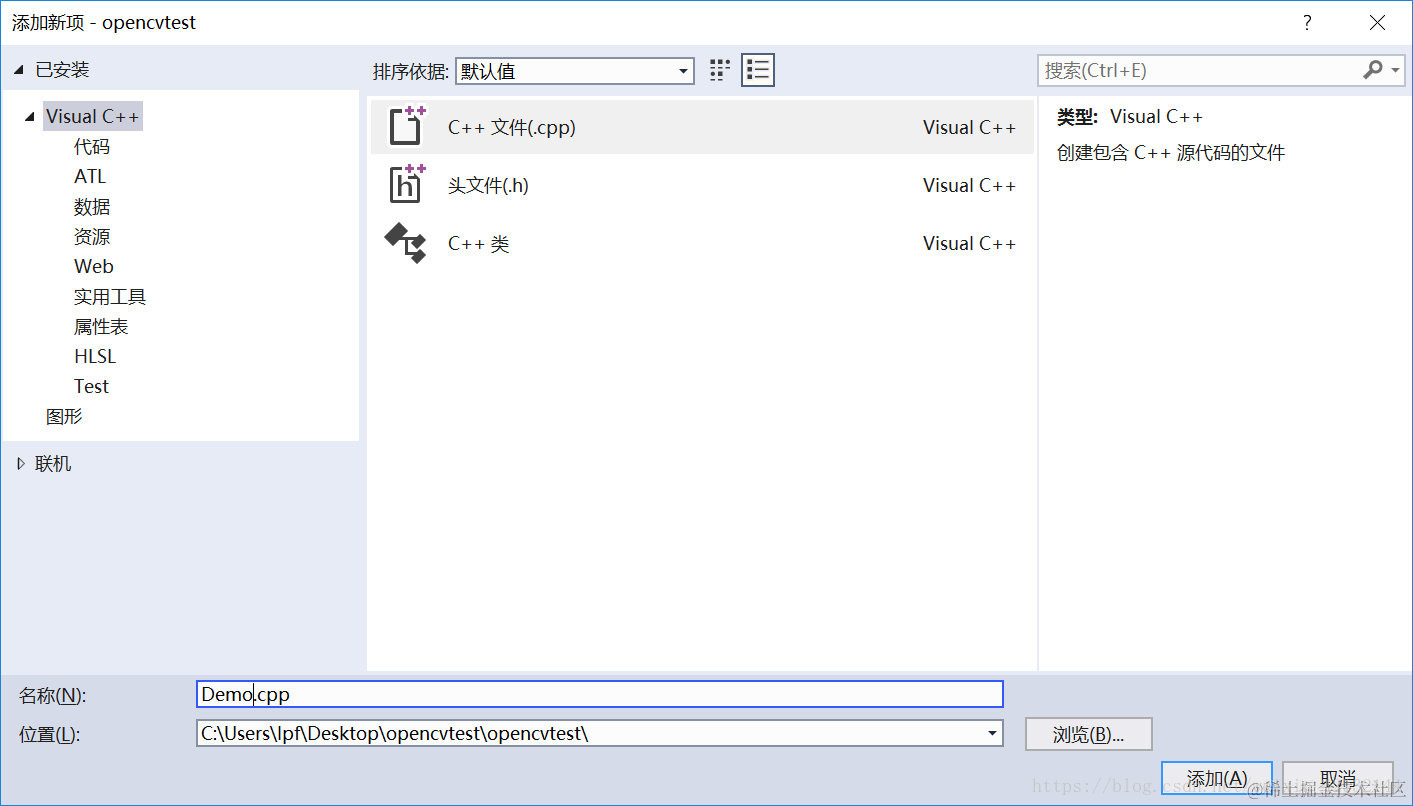Click the 浏览(B)... button
This screenshot has height=806, width=1413.
click(1089, 734)
